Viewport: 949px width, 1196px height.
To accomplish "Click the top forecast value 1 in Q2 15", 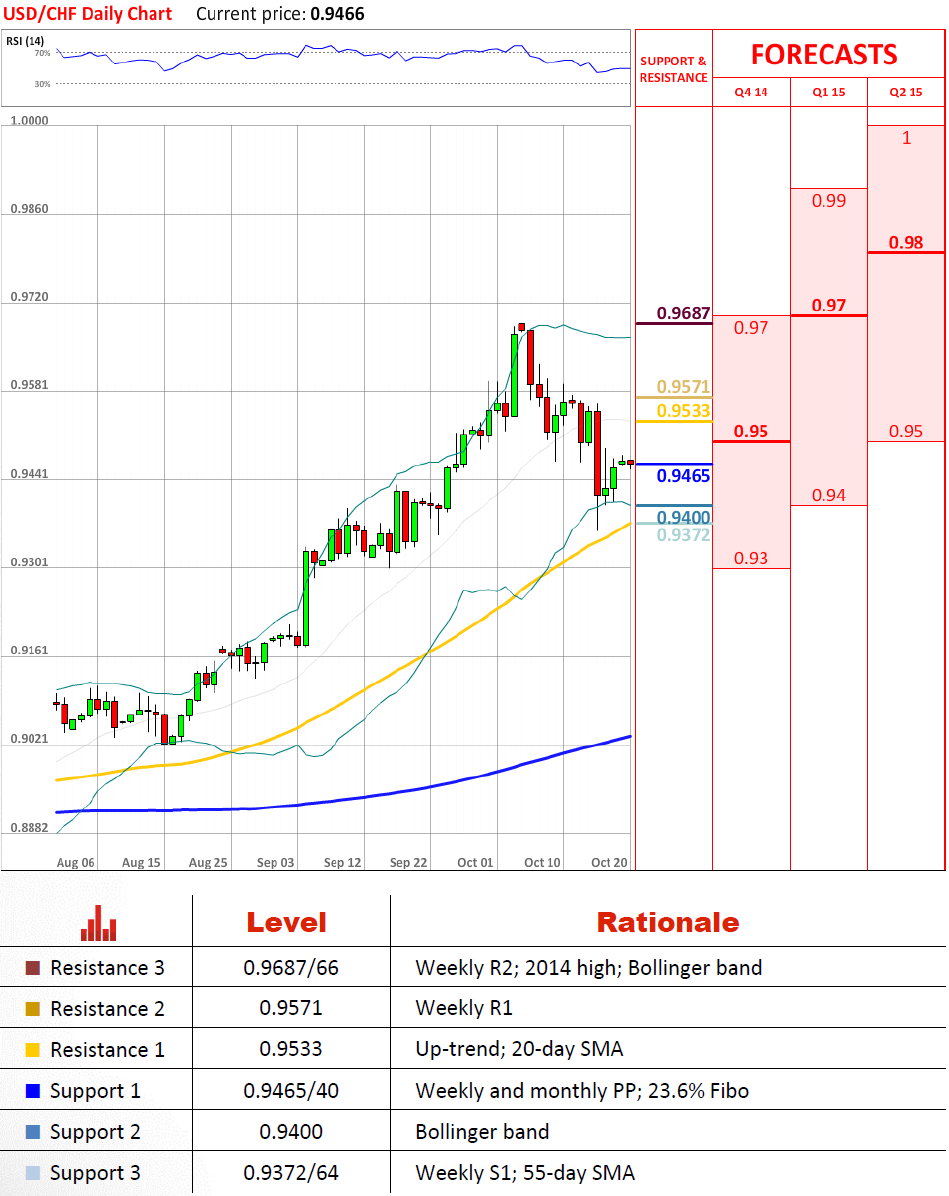I will tap(906, 138).
